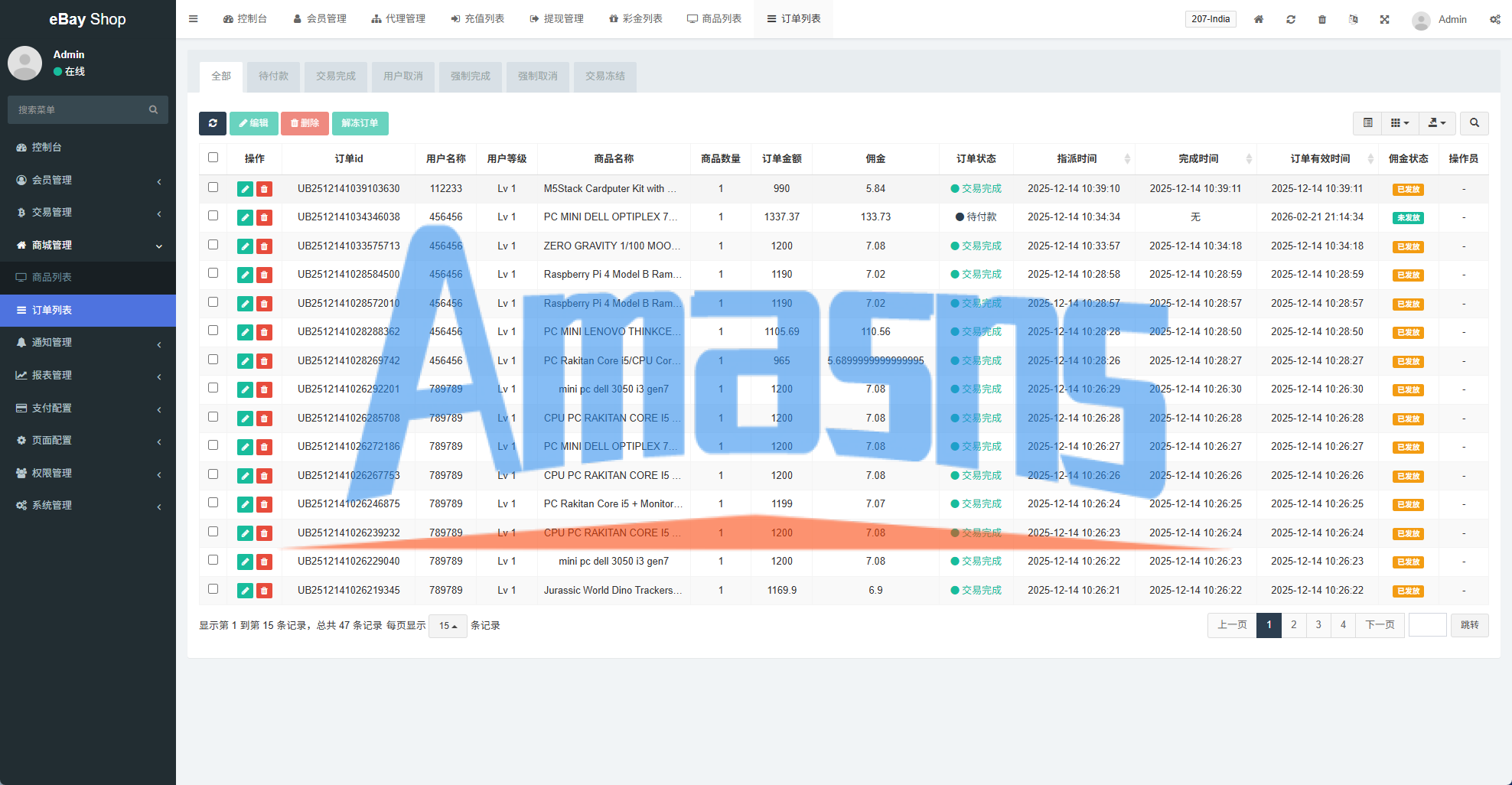The width and height of the screenshot is (1512, 785).
Task: Click the 解冻订单 button
Action: (360, 123)
